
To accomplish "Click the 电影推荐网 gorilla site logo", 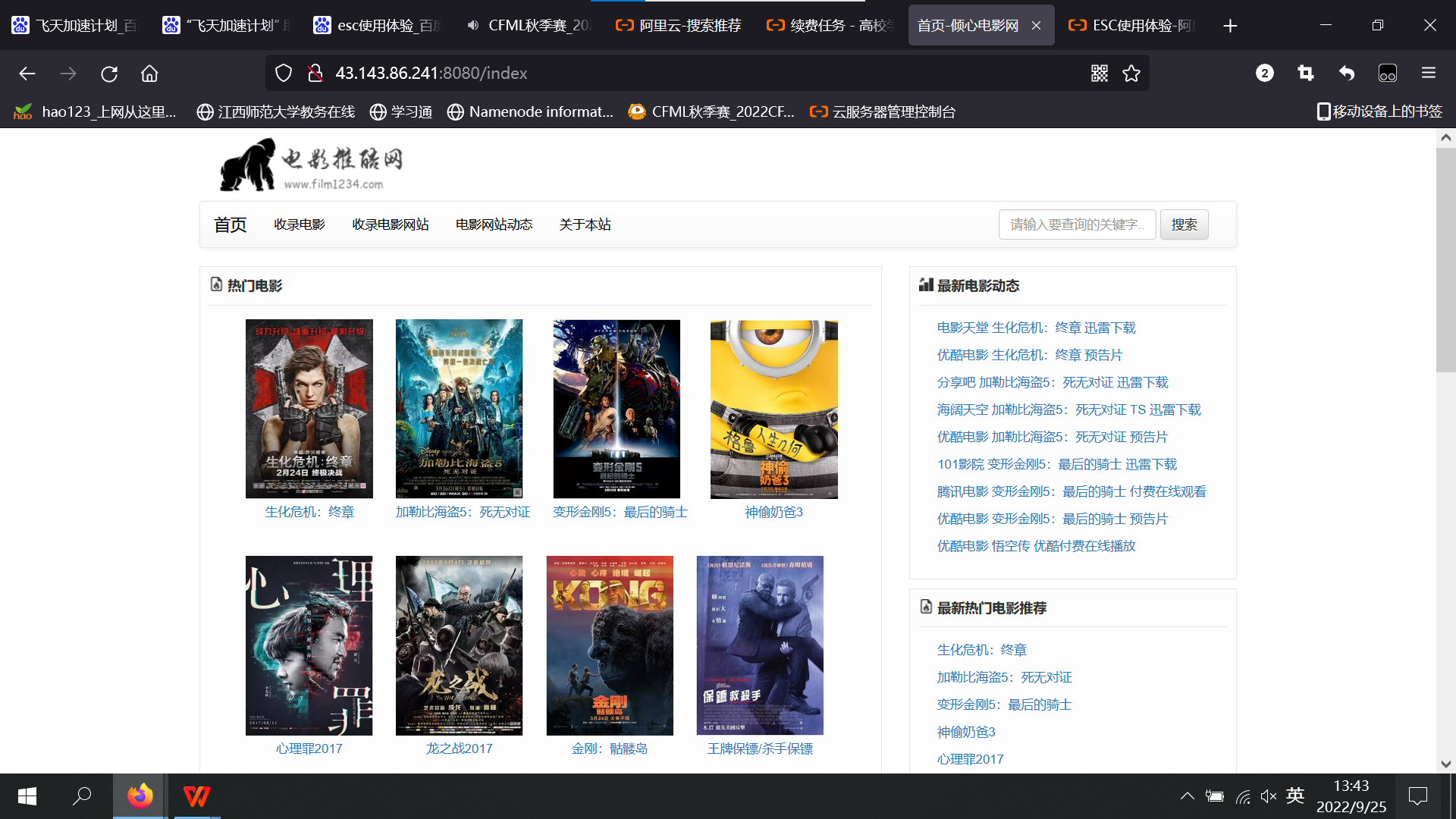I will pyautogui.click(x=312, y=164).
